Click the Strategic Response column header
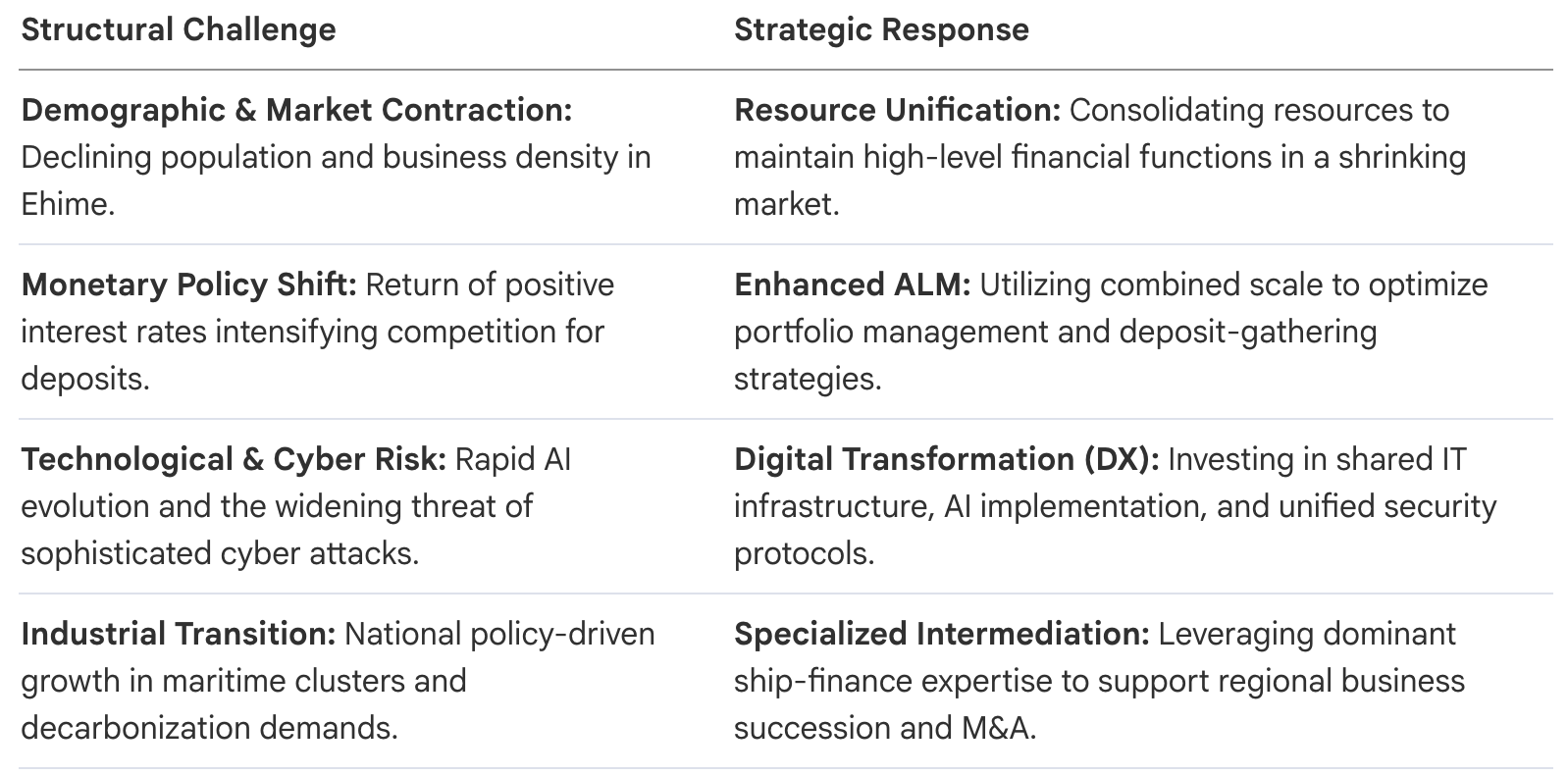Image resolution: width=1568 pixels, height=775 pixels. click(x=881, y=29)
